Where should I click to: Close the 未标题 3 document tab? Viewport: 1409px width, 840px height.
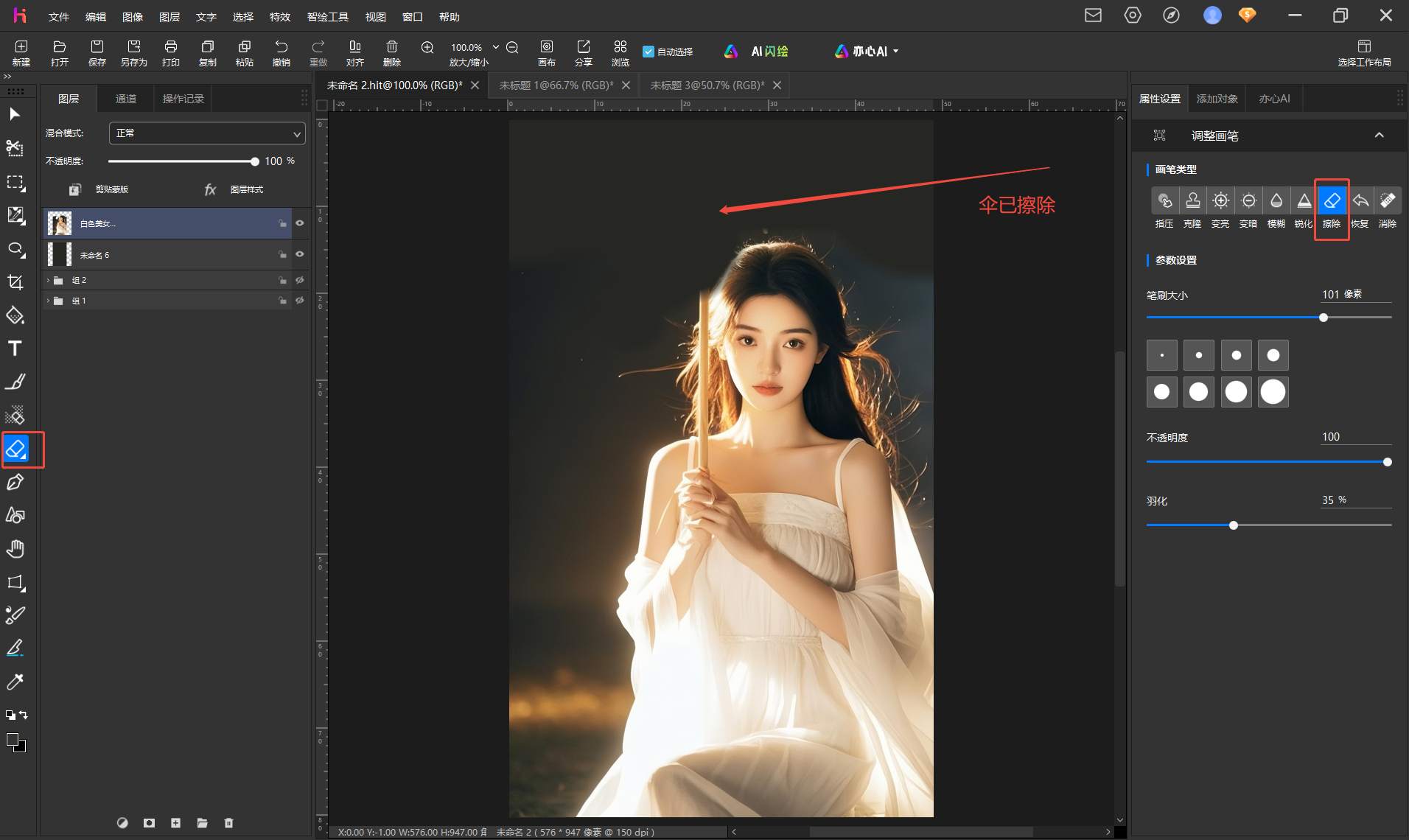click(777, 85)
